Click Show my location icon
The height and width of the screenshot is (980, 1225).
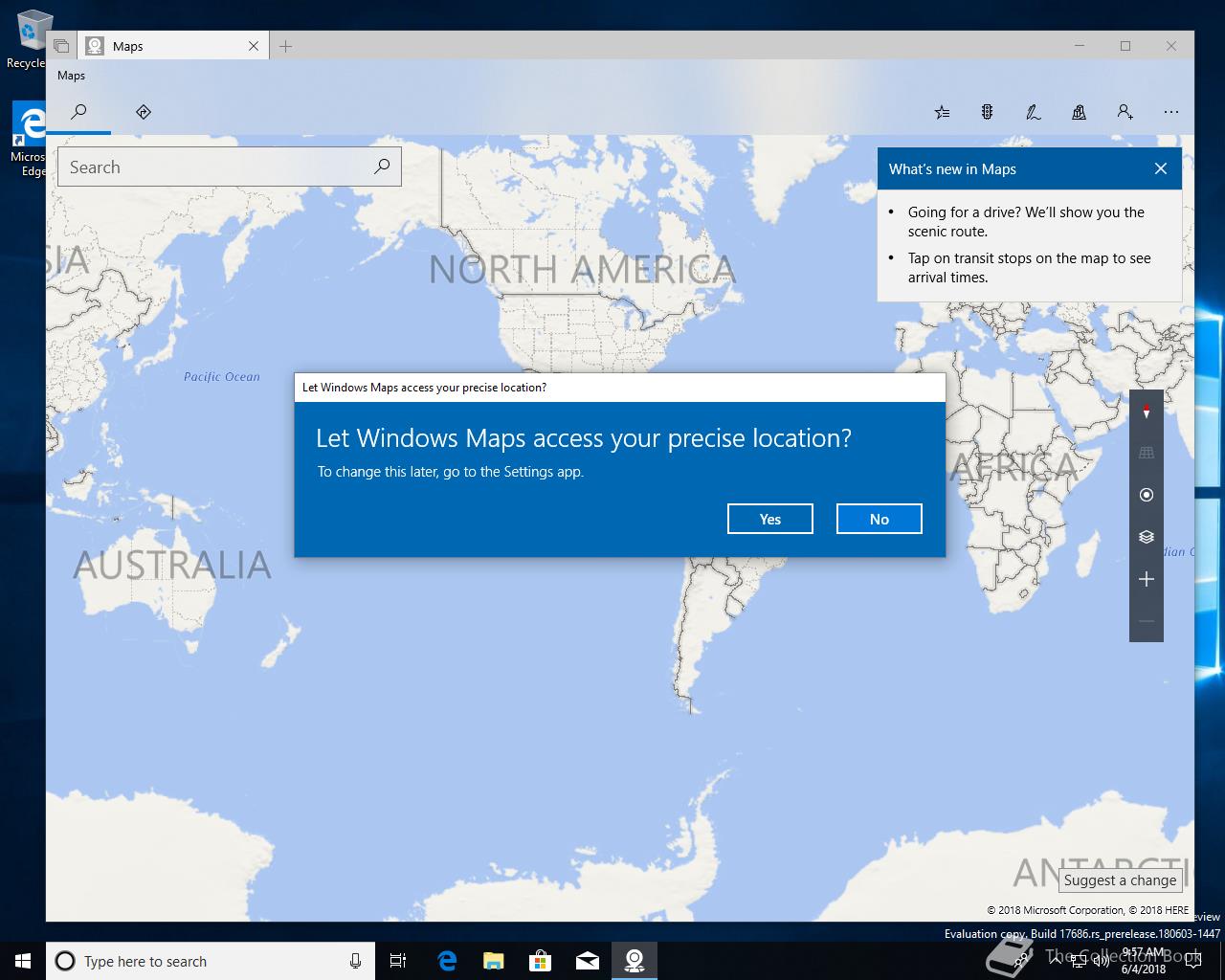point(1147,495)
